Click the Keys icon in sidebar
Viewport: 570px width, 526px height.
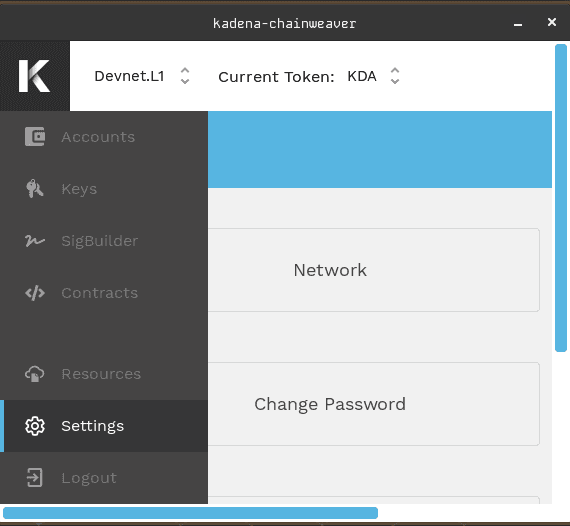coord(35,189)
